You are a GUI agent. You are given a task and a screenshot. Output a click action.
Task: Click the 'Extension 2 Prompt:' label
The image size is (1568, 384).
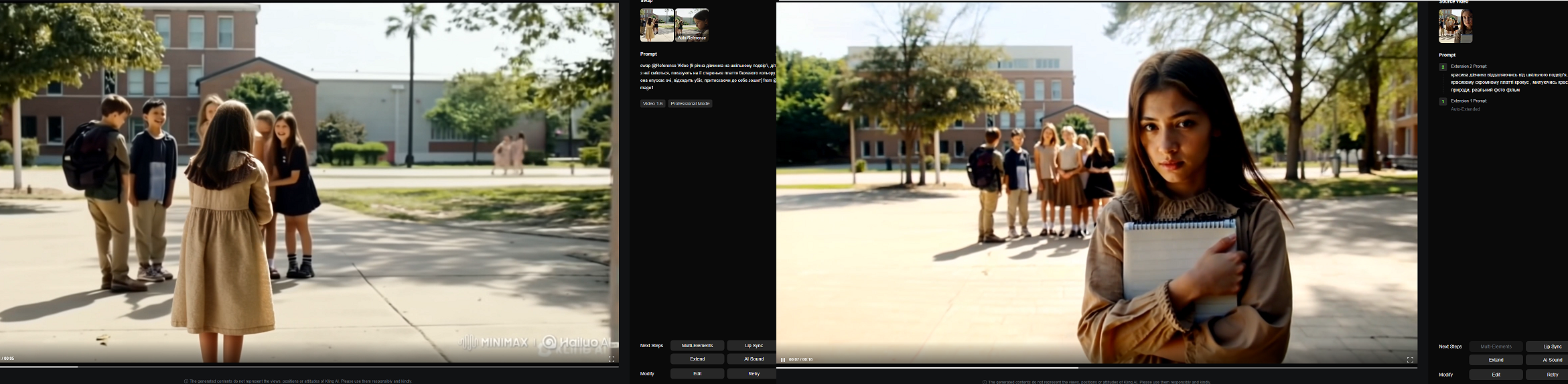click(x=1469, y=66)
